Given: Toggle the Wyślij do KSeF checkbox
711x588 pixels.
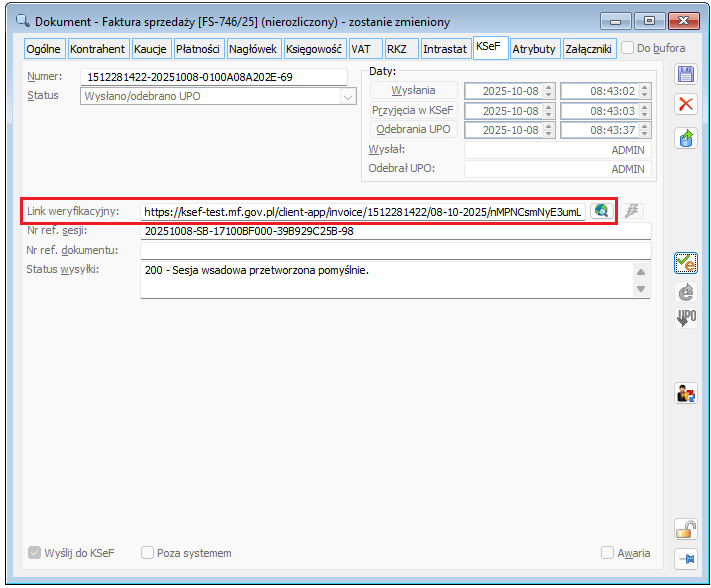Looking at the screenshot, I should pos(34,553).
